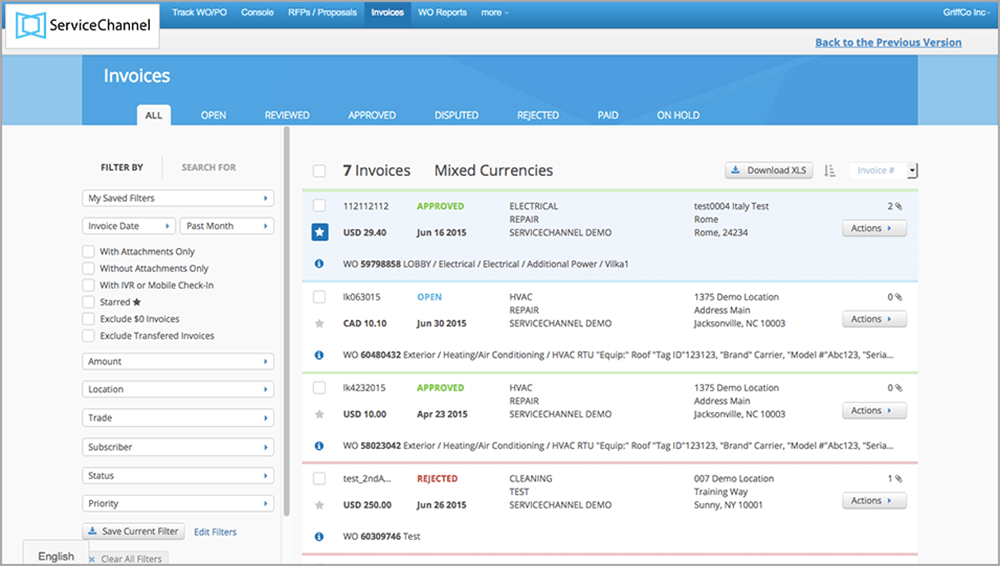Viewport: 1000px width, 566px height.
Task: Open Actions menu for invoice lk063015
Action: click(874, 320)
